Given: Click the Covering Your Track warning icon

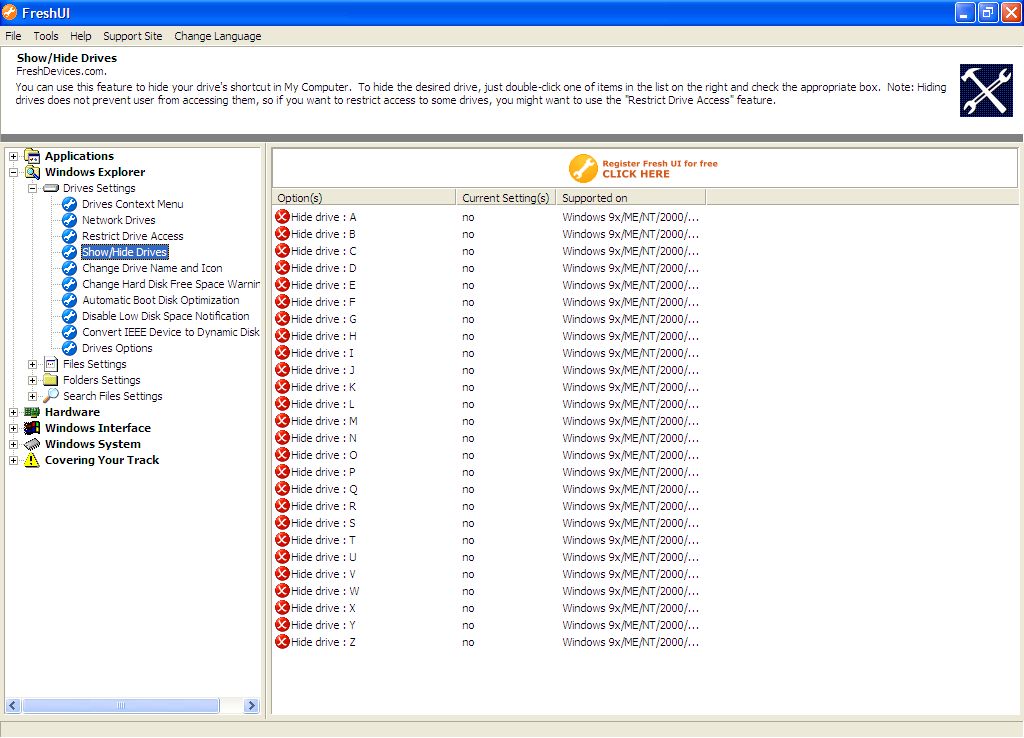Looking at the screenshot, I should 32,460.
